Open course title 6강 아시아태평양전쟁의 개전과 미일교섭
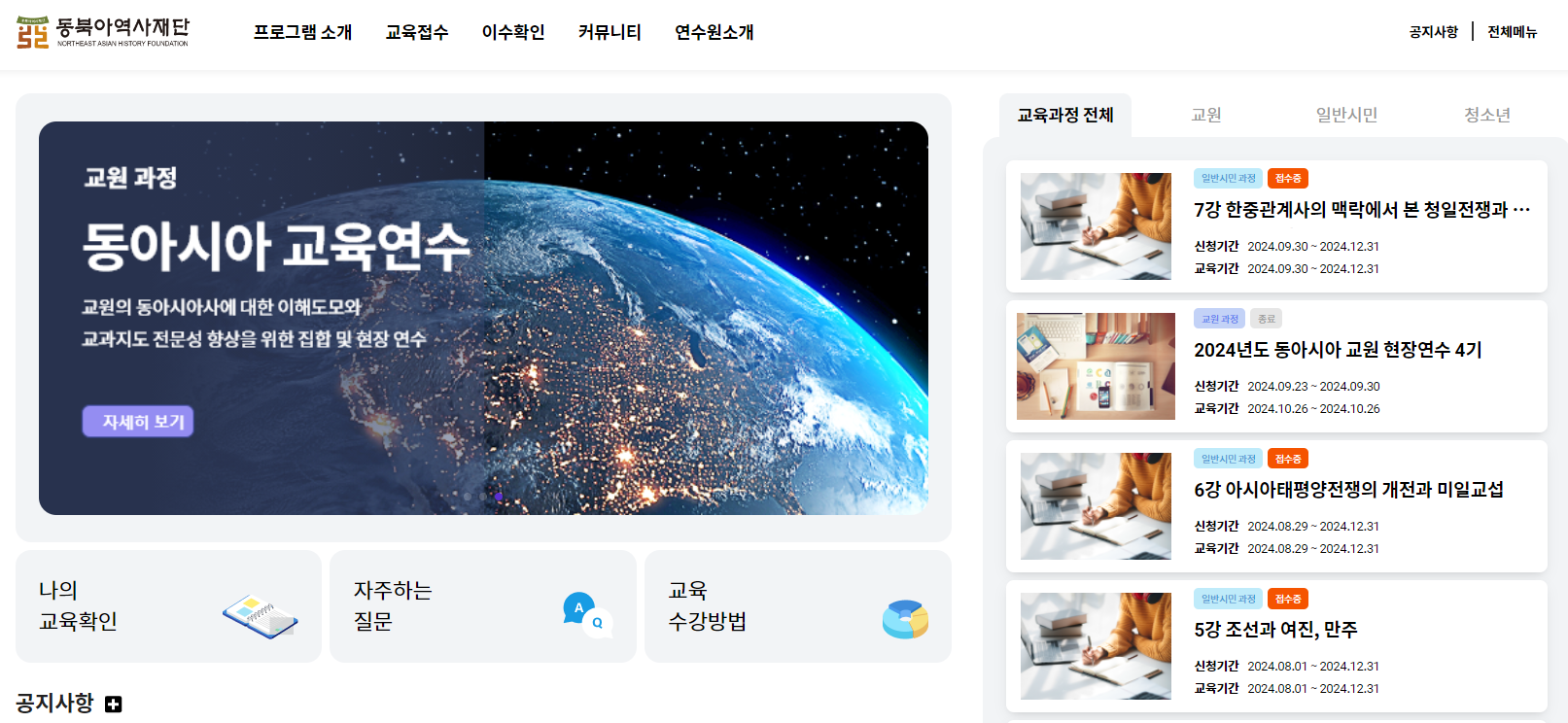This screenshot has height=723, width=1568. (1348, 490)
